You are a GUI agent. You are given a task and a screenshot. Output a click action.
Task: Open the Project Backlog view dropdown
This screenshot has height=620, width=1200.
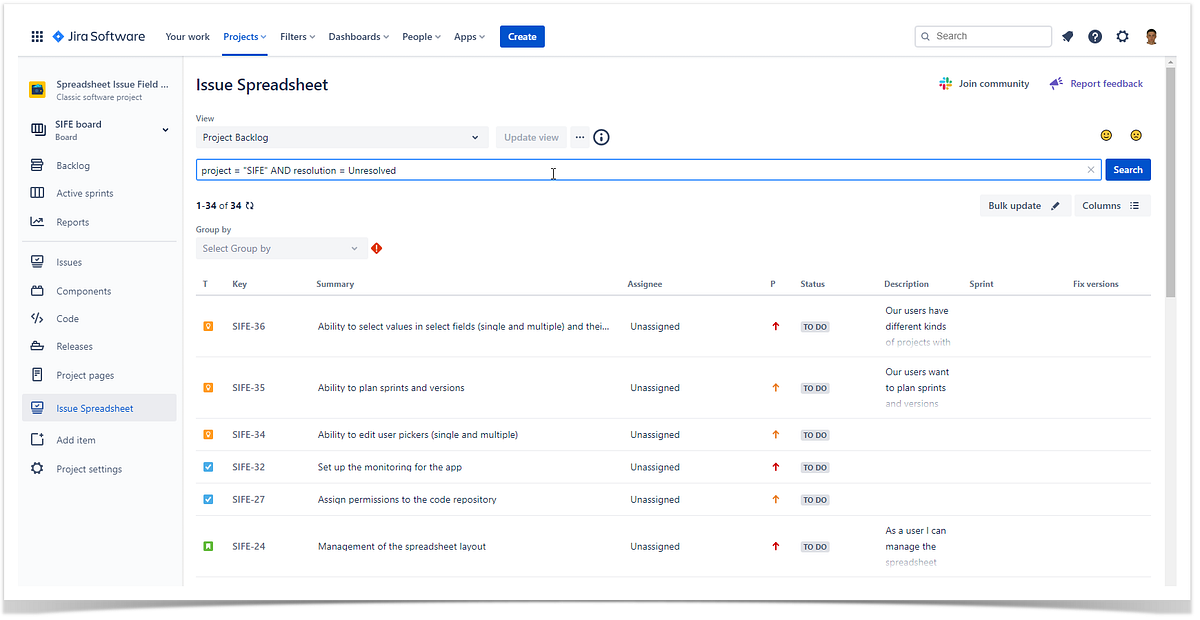(340, 137)
